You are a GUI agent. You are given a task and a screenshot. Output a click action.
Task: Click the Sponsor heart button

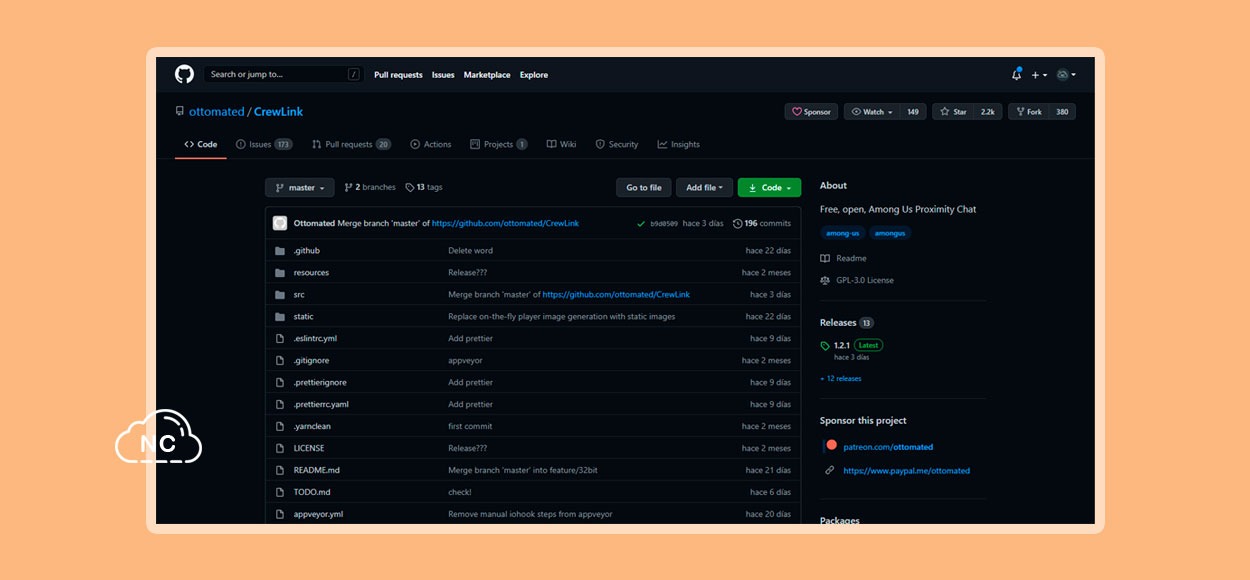(x=811, y=112)
